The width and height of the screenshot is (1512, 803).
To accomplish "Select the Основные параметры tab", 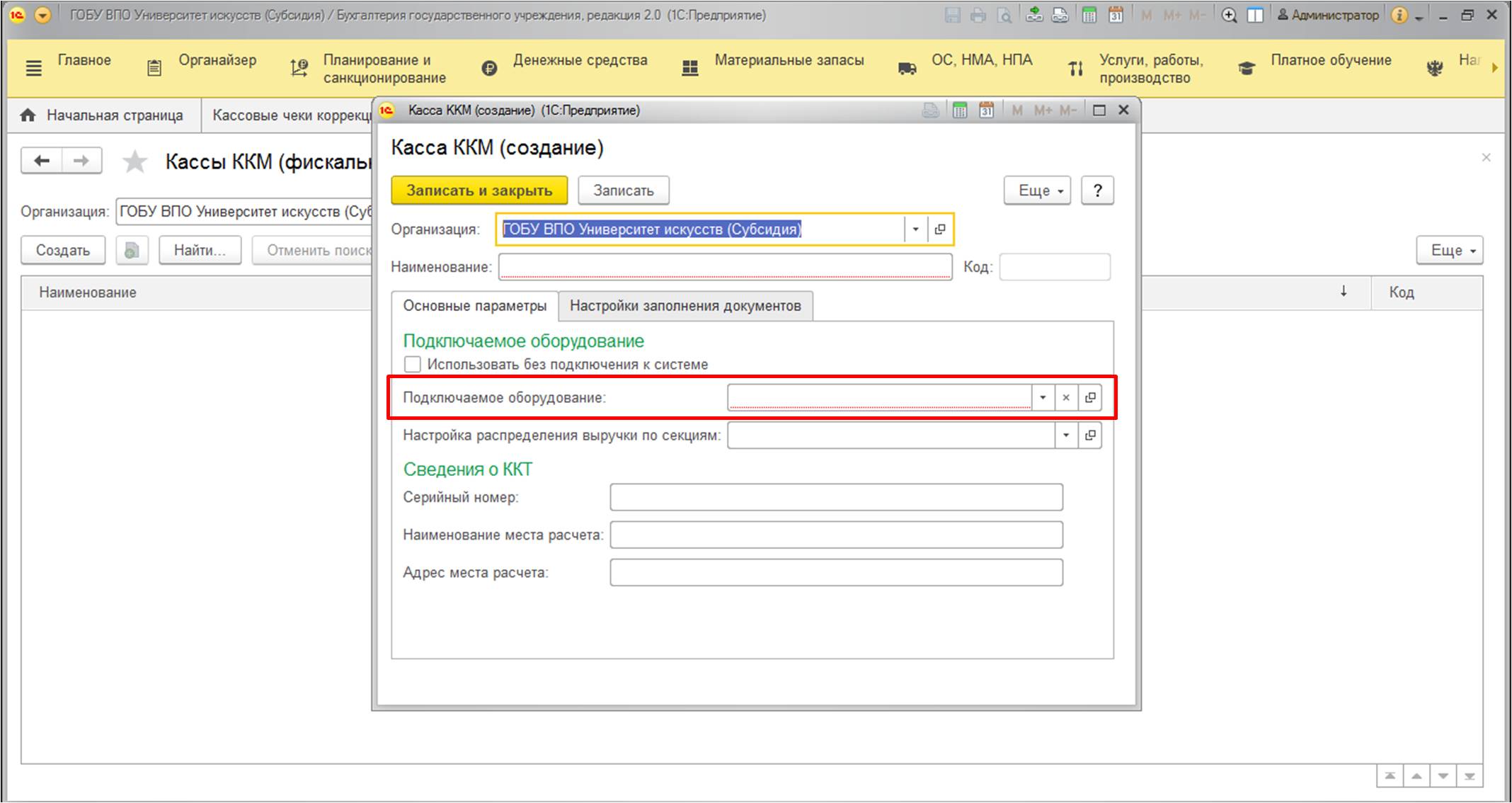I will tap(475, 306).
